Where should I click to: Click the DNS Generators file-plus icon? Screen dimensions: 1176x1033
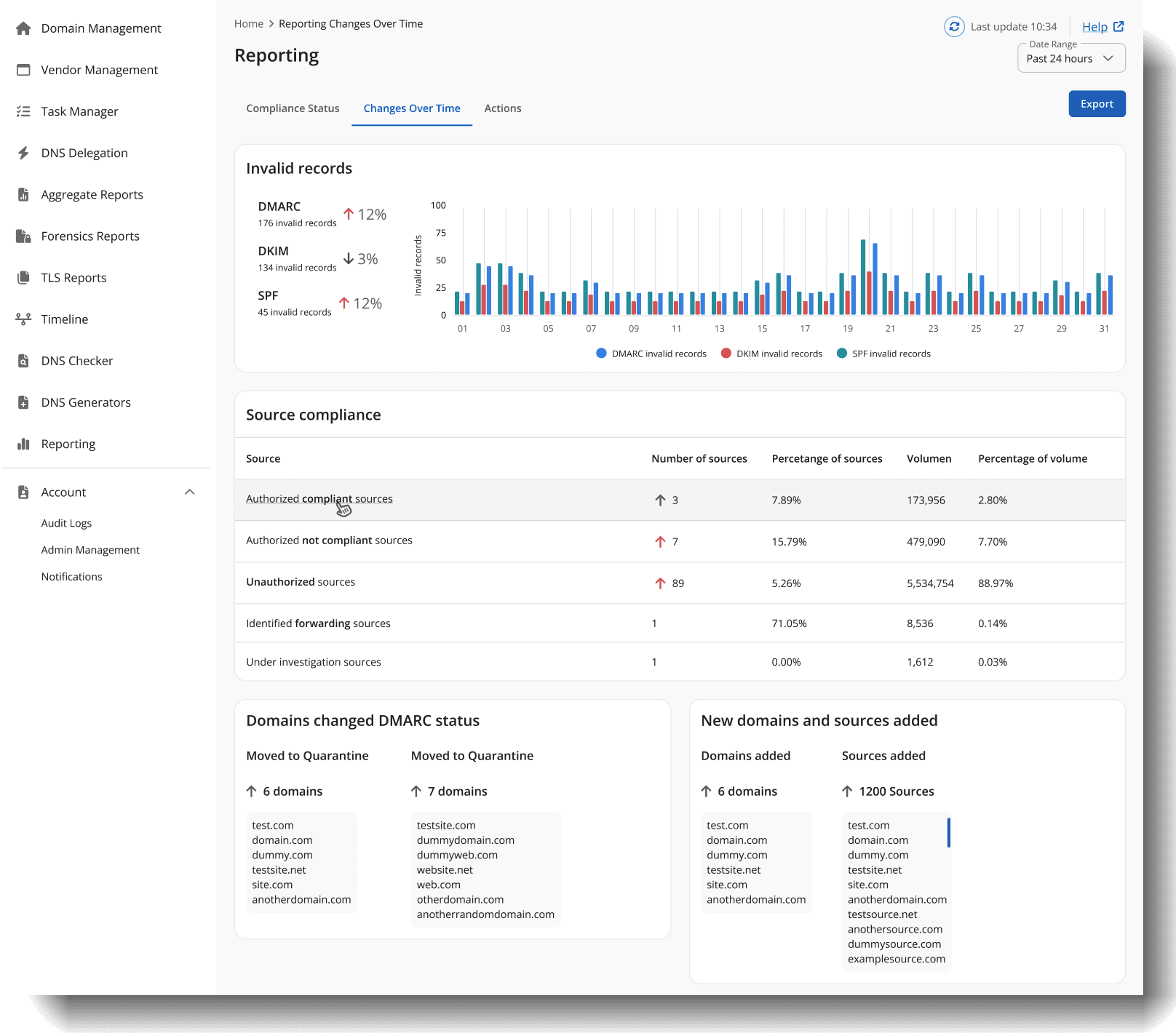click(23, 402)
